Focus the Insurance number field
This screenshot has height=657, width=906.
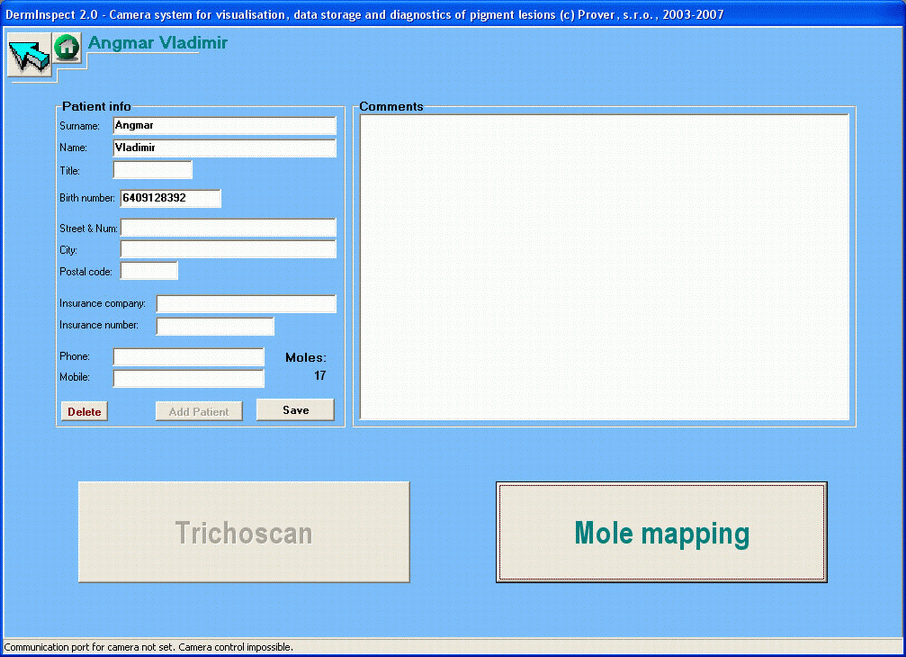pos(215,326)
